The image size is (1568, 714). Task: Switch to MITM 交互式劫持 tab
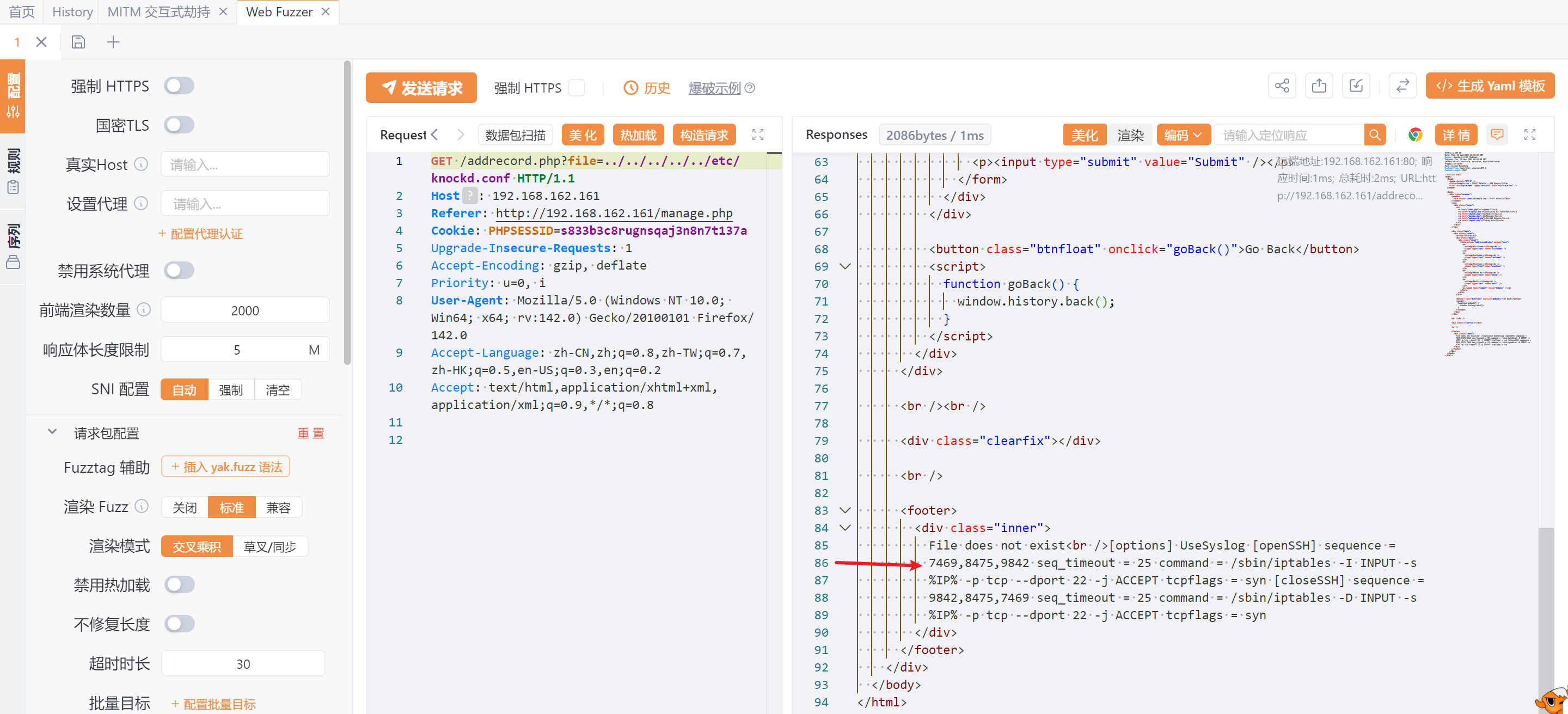(x=158, y=11)
